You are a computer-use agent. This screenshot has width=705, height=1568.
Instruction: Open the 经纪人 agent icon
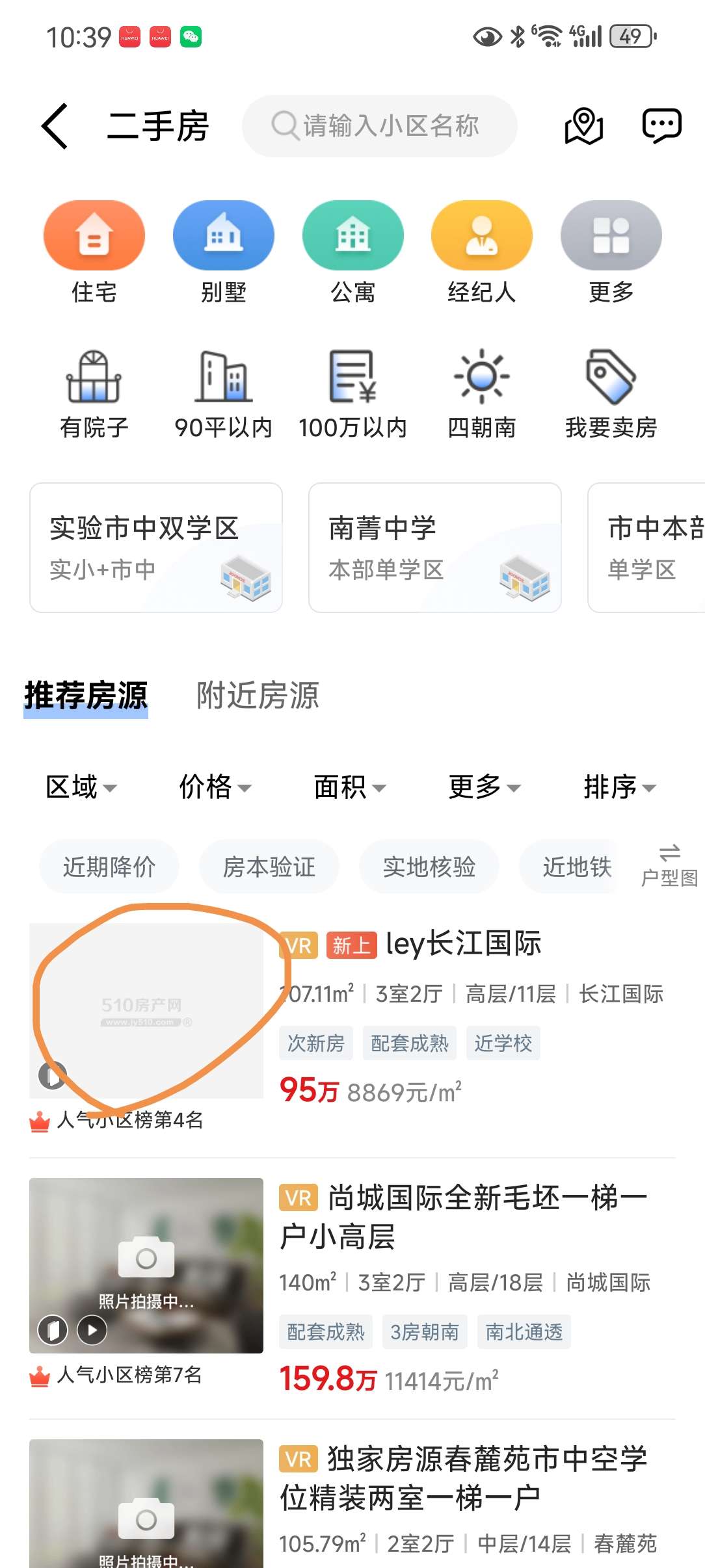tap(482, 235)
